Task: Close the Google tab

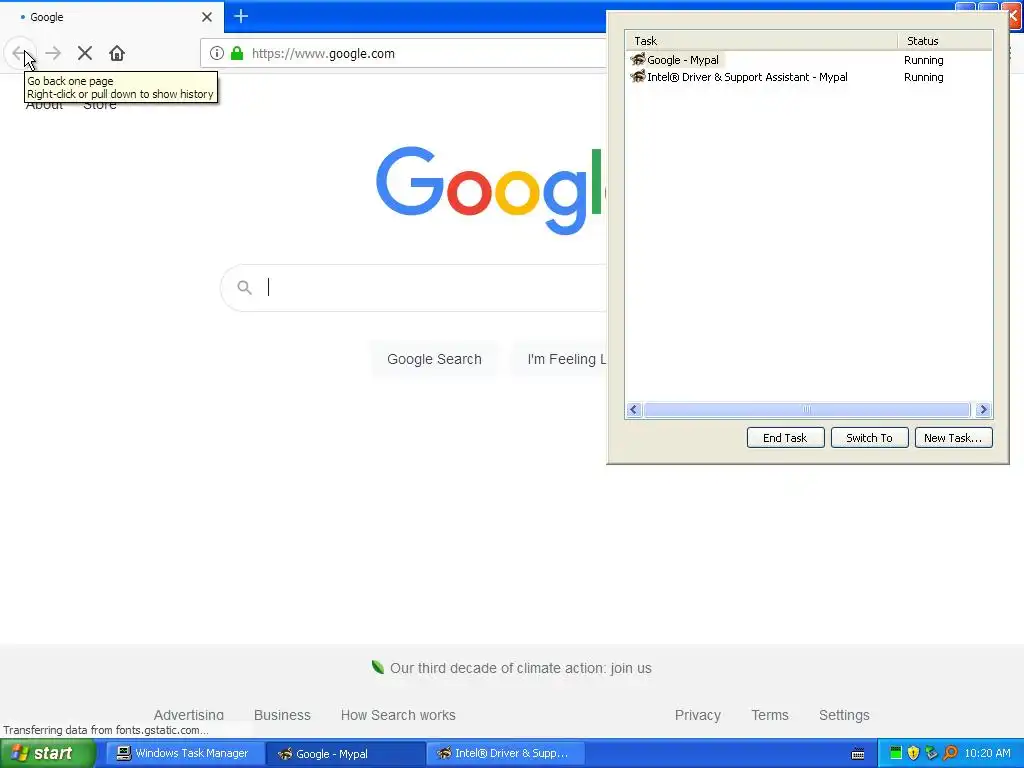Action: (x=207, y=17)
